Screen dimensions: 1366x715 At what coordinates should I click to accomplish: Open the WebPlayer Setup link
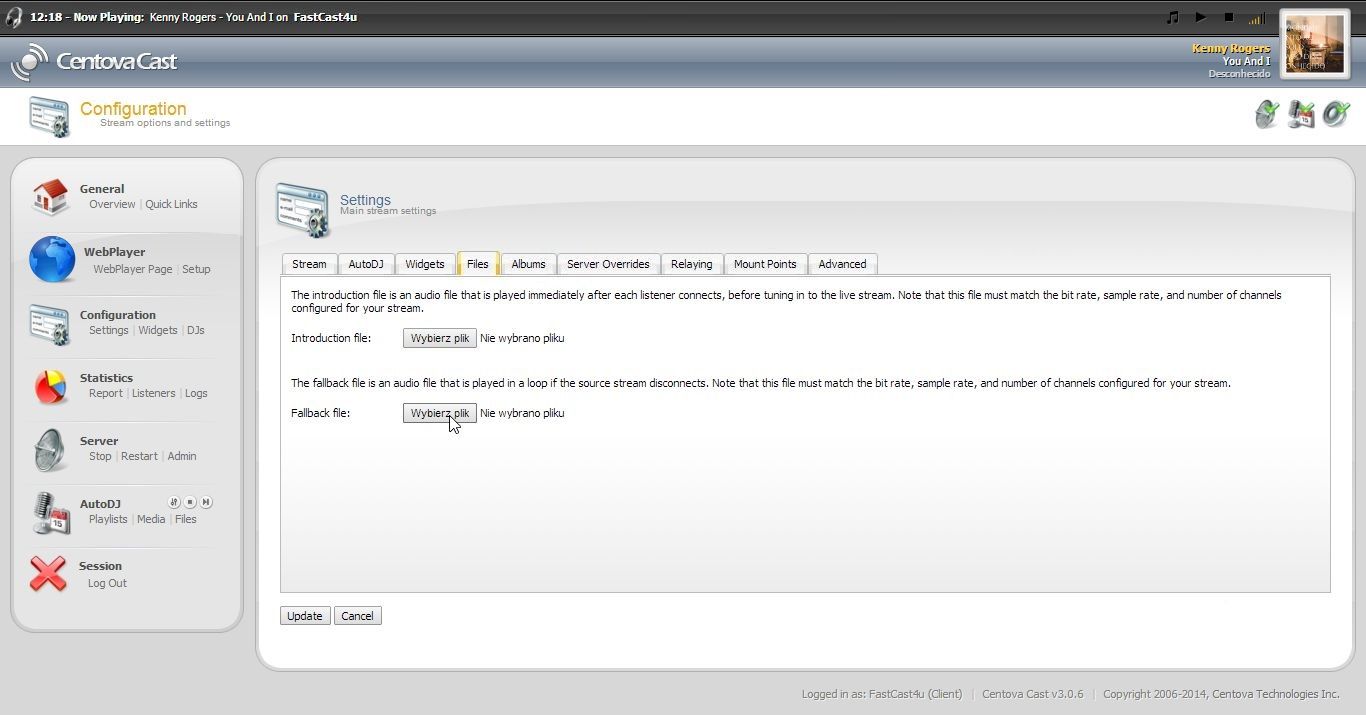coord(196,269)
